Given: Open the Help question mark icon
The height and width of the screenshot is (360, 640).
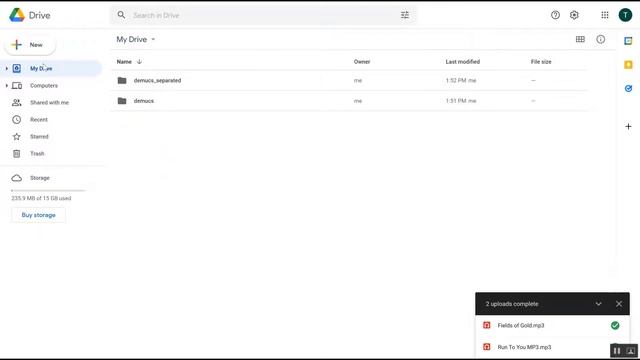Looking at the screenshot, I should point(555,15).
